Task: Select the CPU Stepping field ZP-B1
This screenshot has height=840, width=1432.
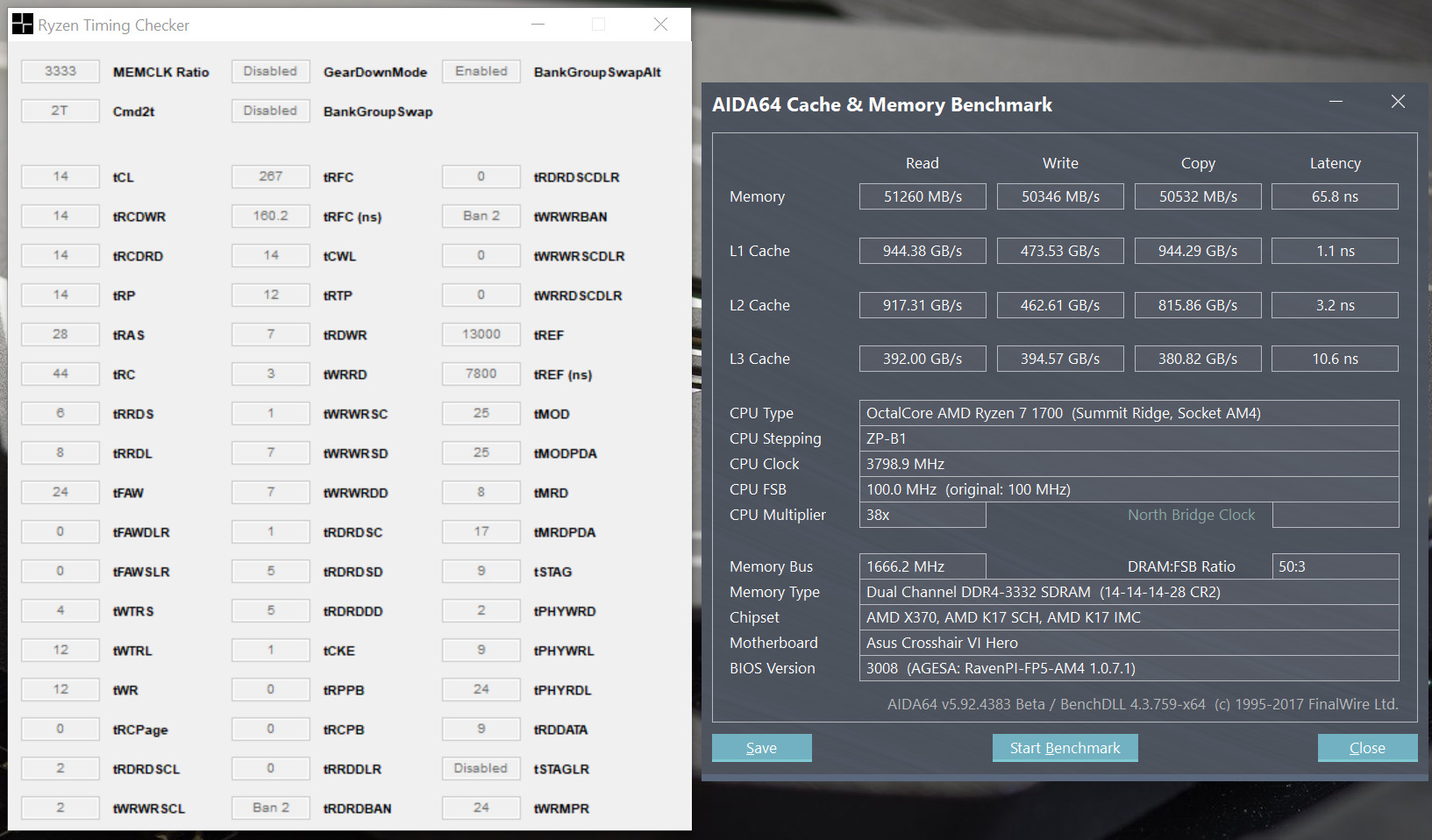Action: [x=1129, y=438]
